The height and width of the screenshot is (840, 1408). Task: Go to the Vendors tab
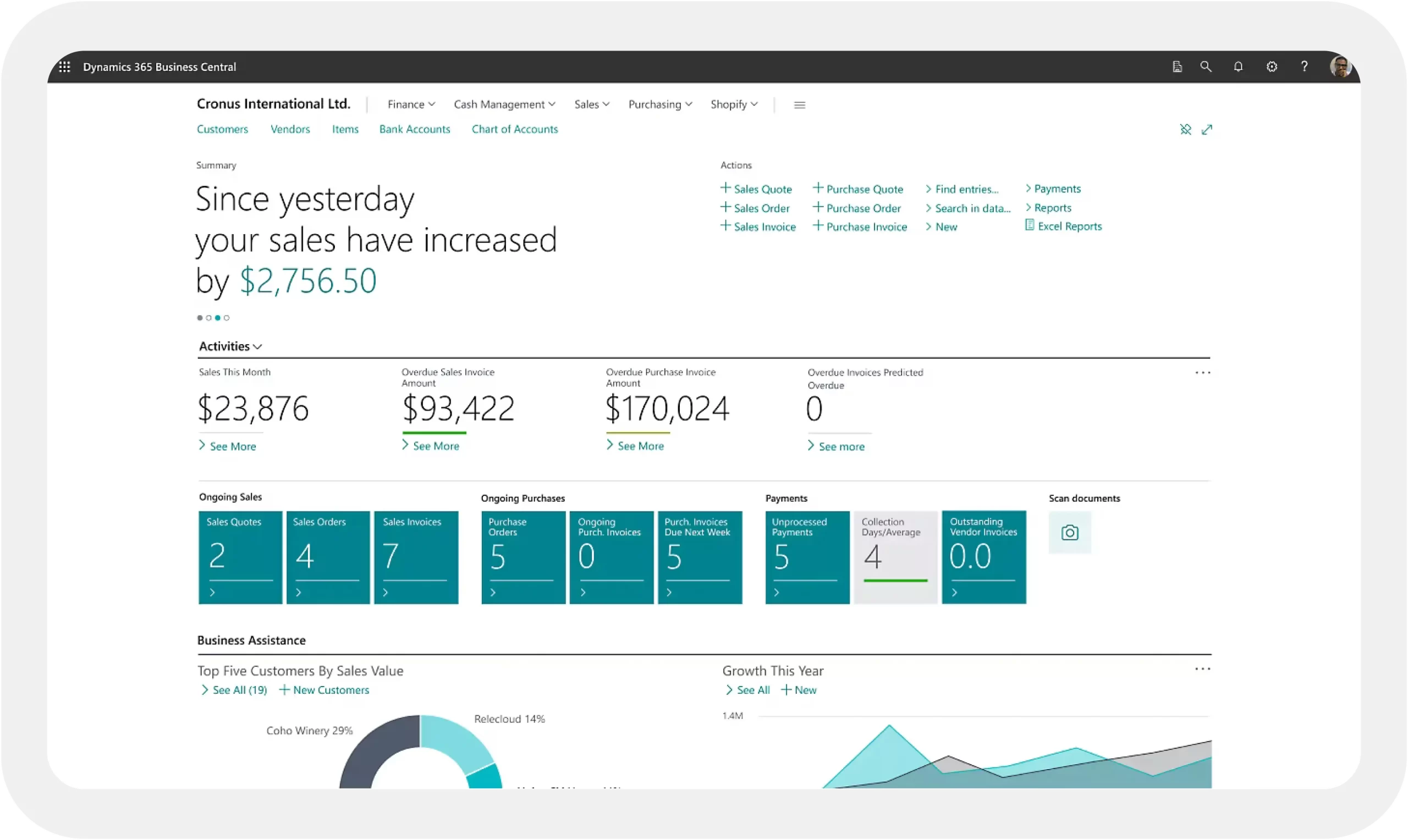(x=290, y=130)
